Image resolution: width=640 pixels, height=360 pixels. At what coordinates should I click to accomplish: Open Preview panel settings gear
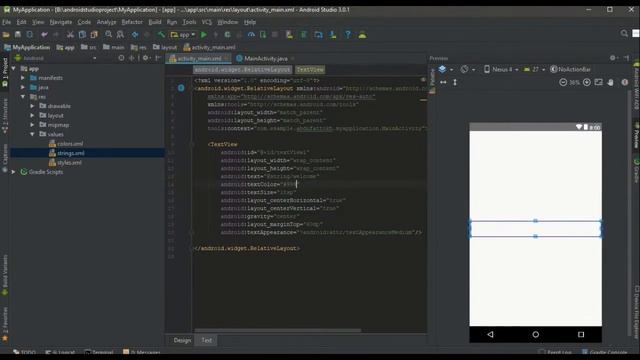pos(613,58)
